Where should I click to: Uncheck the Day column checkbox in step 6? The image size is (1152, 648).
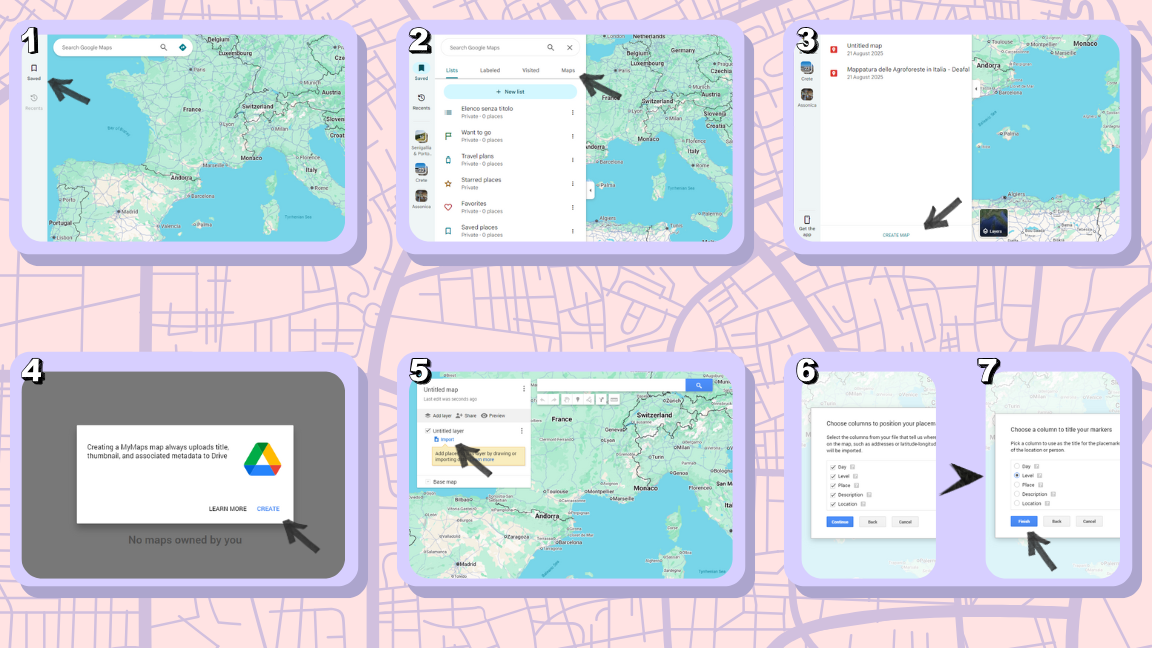pyautogui.click(x=832, y=467)
